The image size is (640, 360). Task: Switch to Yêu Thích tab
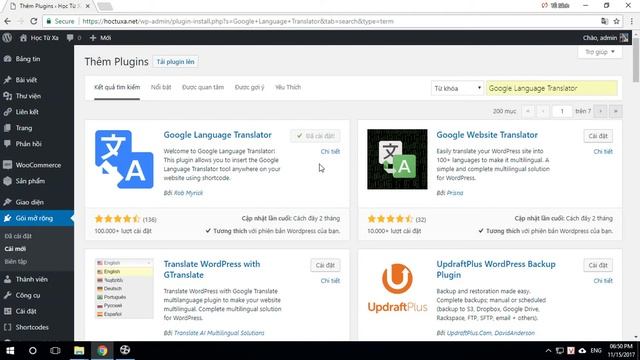pos(288,87)
